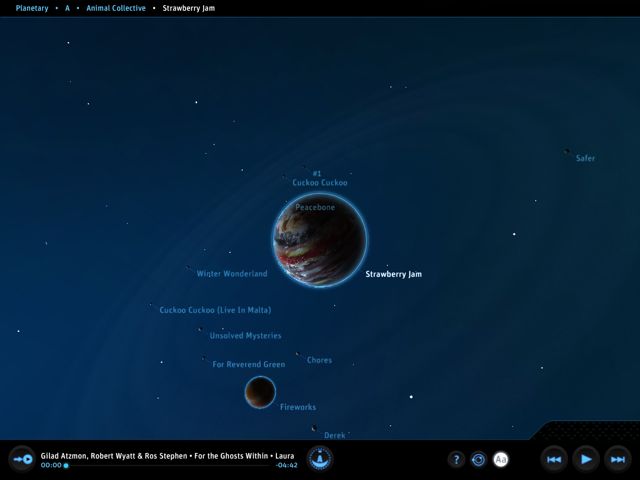Click the Planetary breadcrumb

(x=32, y=8)
